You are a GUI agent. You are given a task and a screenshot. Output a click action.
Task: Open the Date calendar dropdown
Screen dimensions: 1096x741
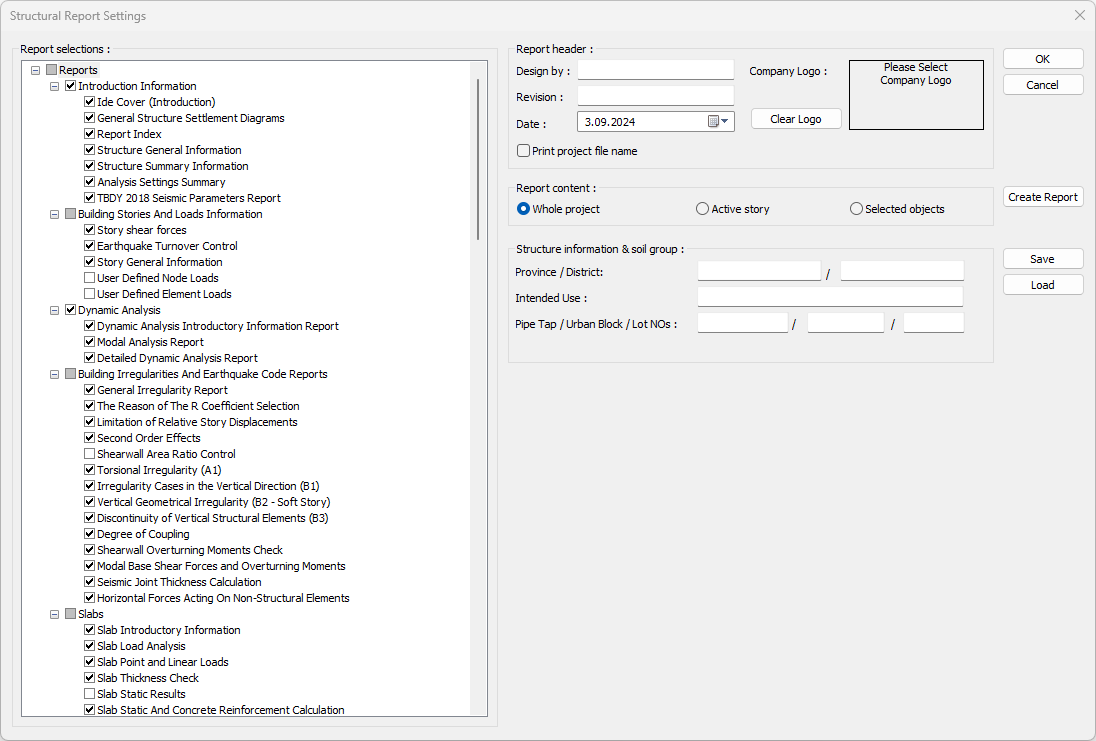click(x=720, y=121)
